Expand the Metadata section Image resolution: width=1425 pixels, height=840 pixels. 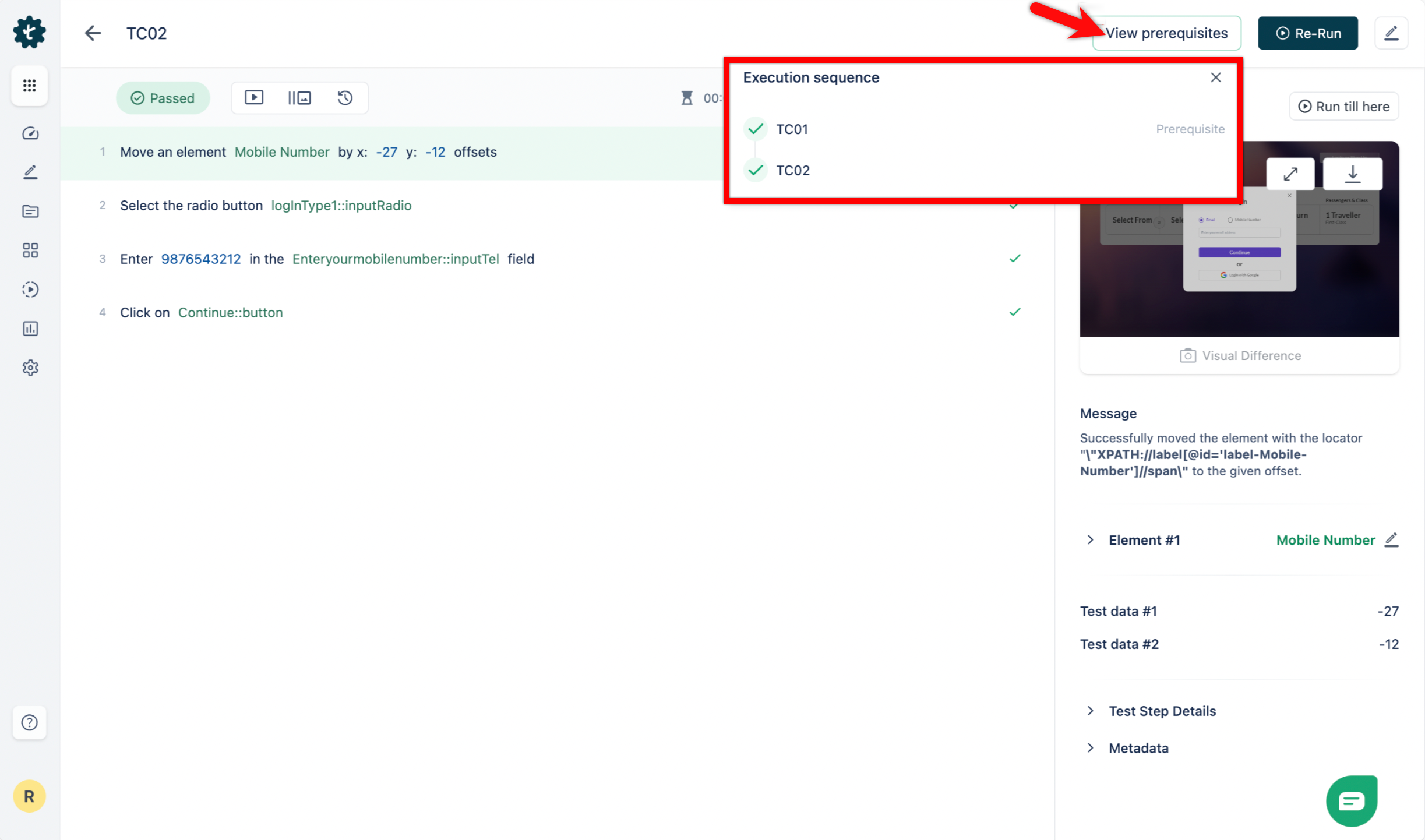point(1091,748)
